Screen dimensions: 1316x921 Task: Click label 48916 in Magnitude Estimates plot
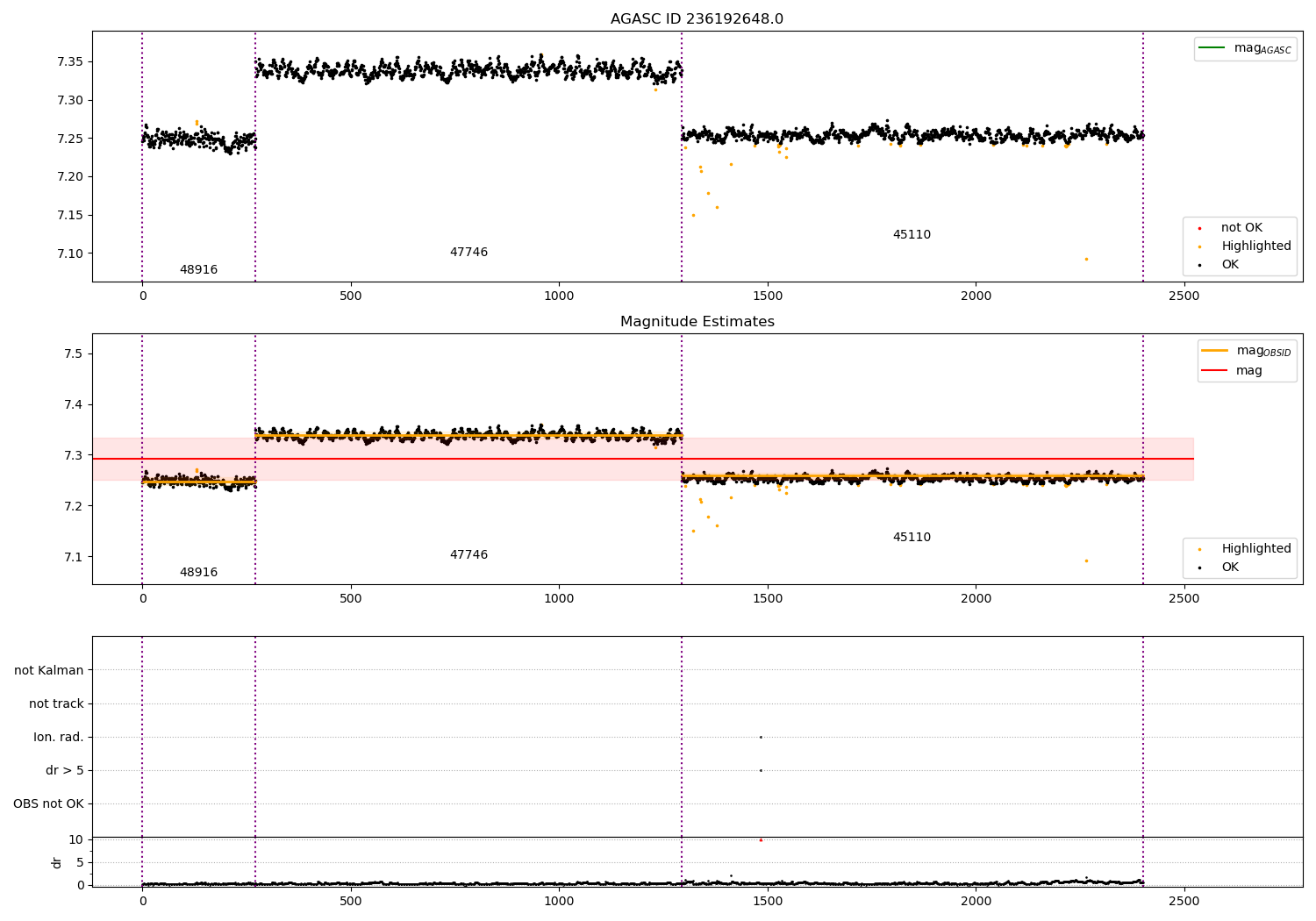198,573
